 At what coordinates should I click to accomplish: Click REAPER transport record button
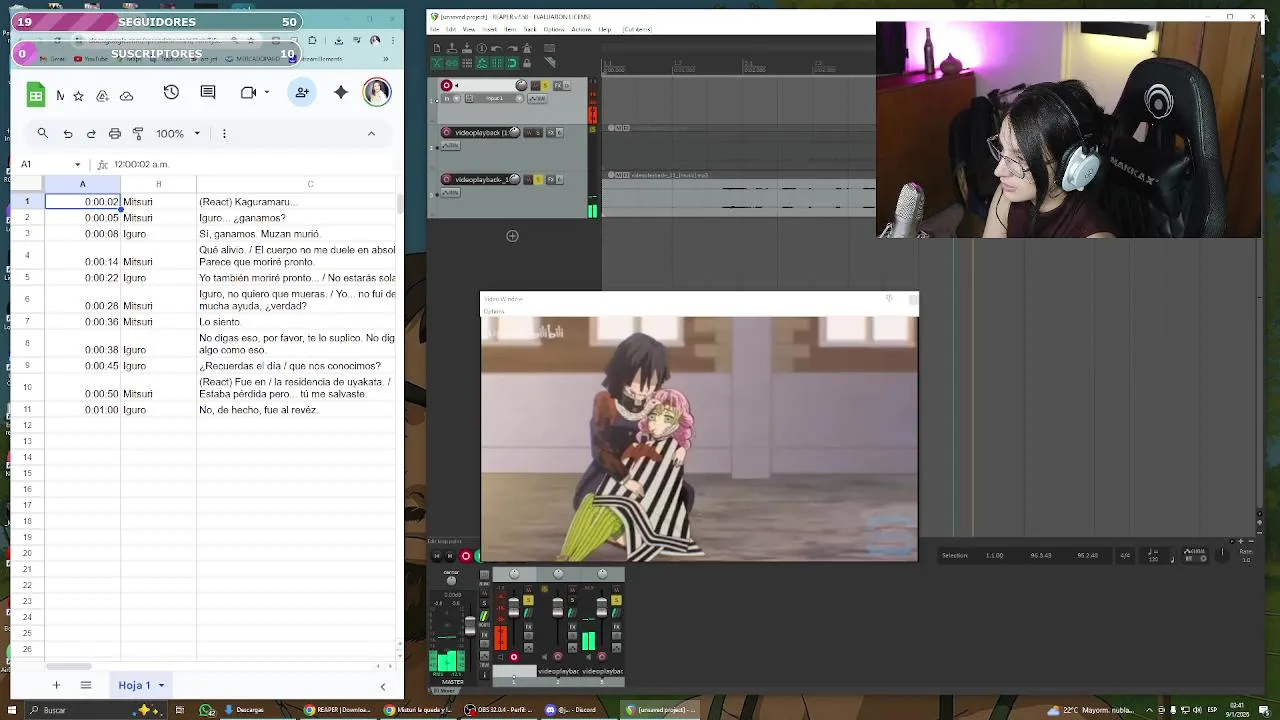coord(465,556)
